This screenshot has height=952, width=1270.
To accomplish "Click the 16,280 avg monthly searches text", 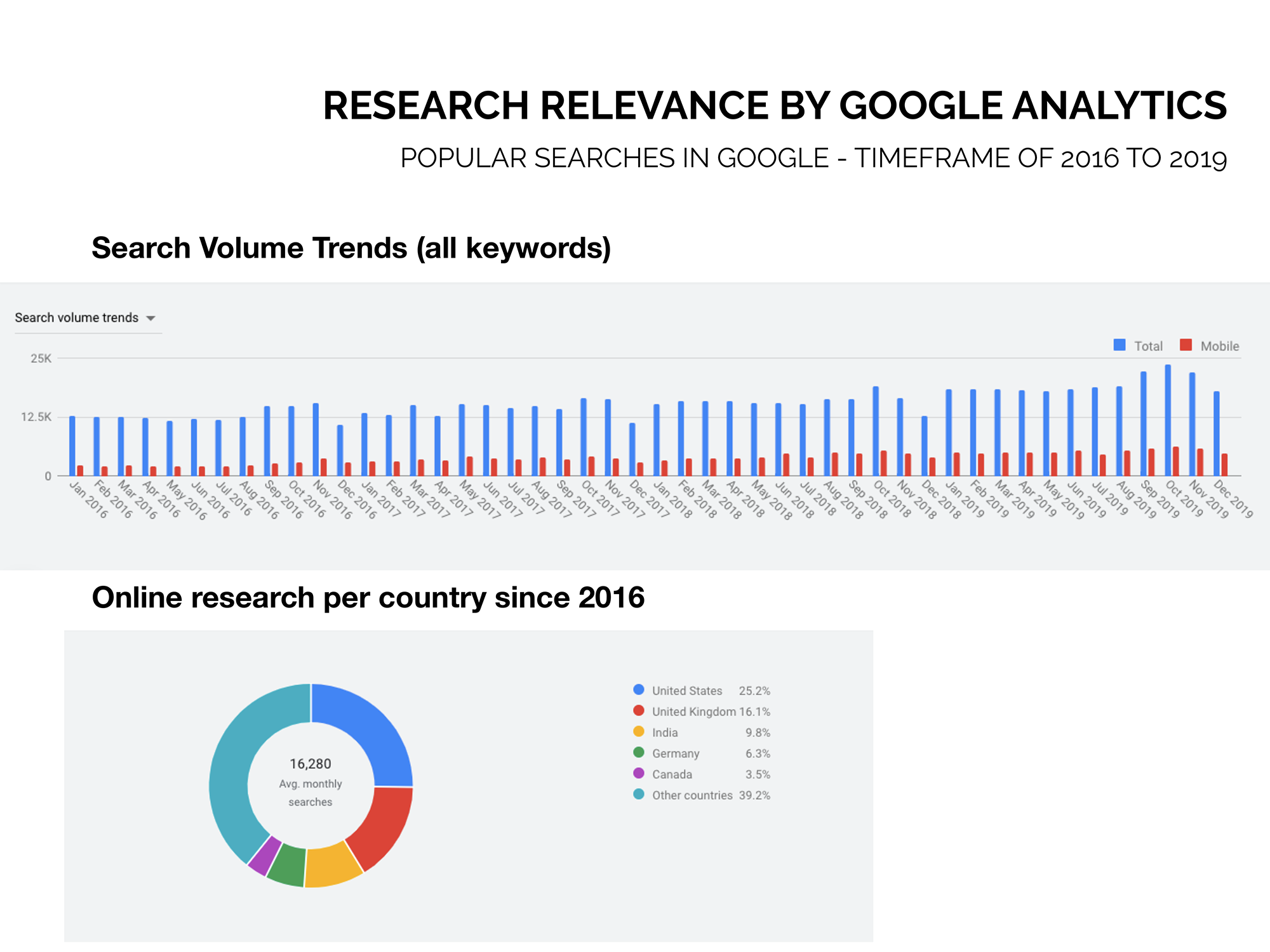I will point(311,764).
